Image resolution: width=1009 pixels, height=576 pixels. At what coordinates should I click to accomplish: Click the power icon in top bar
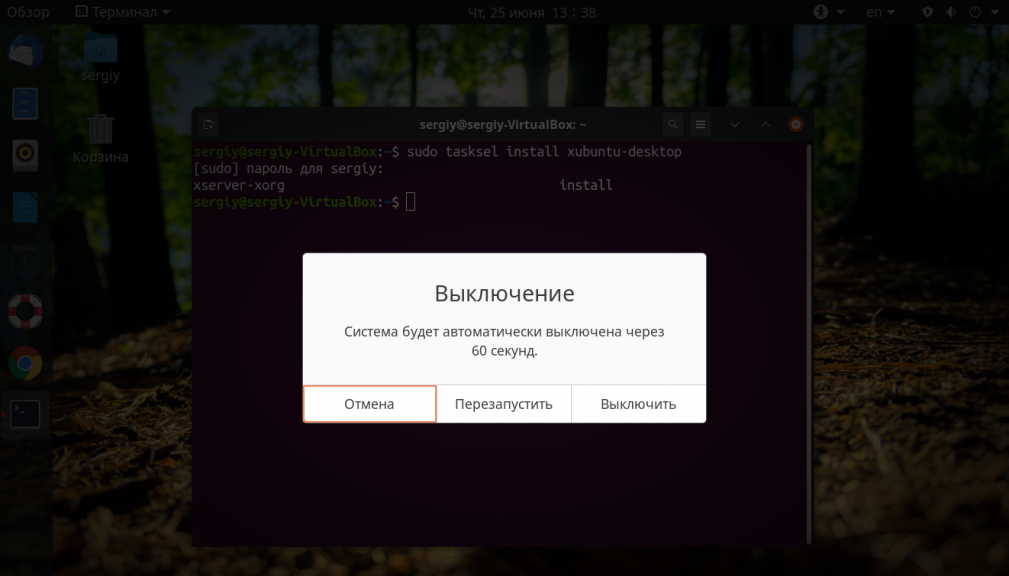975,12
